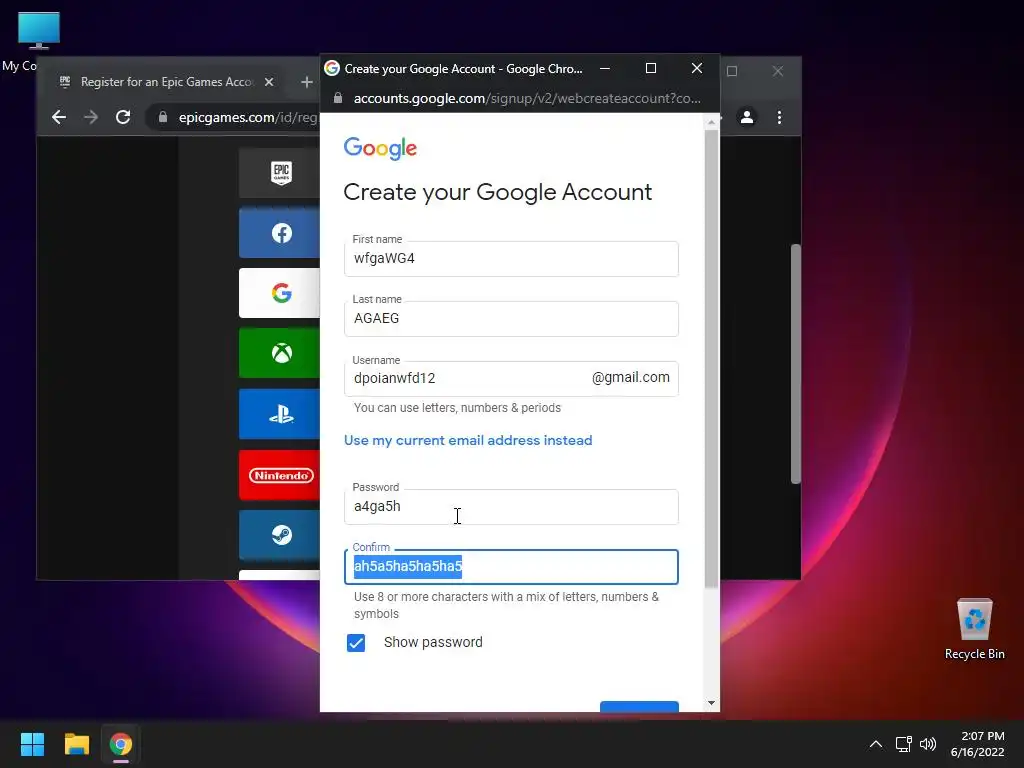Click the Google popup scrollbar down arrow
Viewport: 1024px width, 768px height.
pyautogui.click(x=711, y=703)
